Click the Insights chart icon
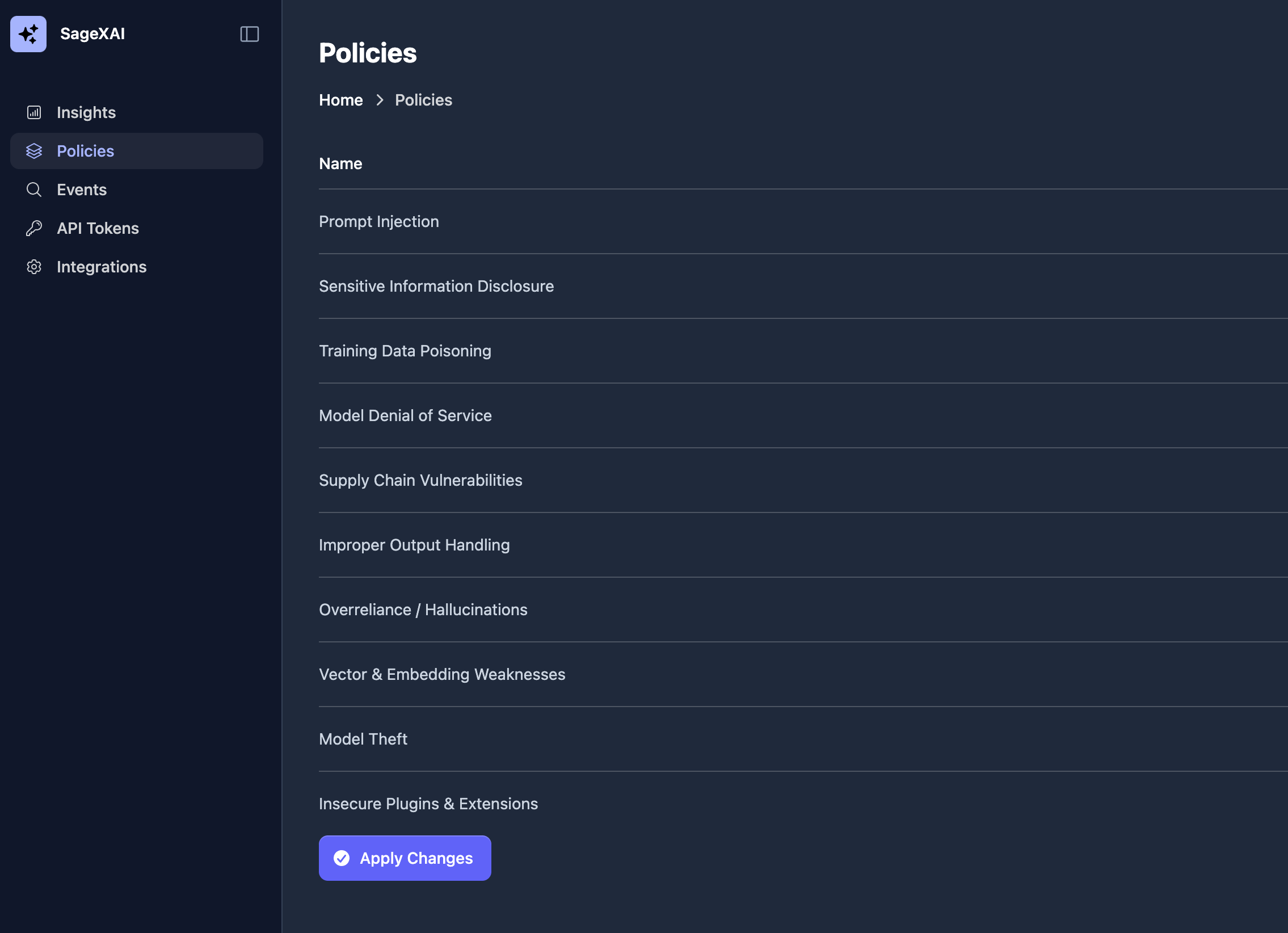This screenshot has height=933, width=1288. tap(34, 112)
